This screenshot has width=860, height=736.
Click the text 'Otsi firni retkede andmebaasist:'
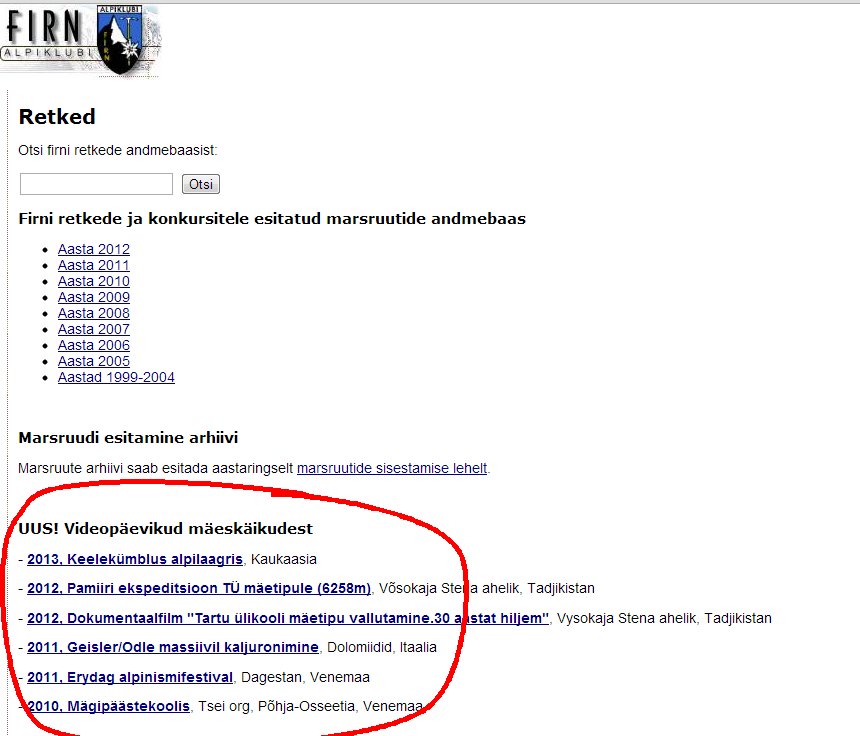tap(118, 150)
